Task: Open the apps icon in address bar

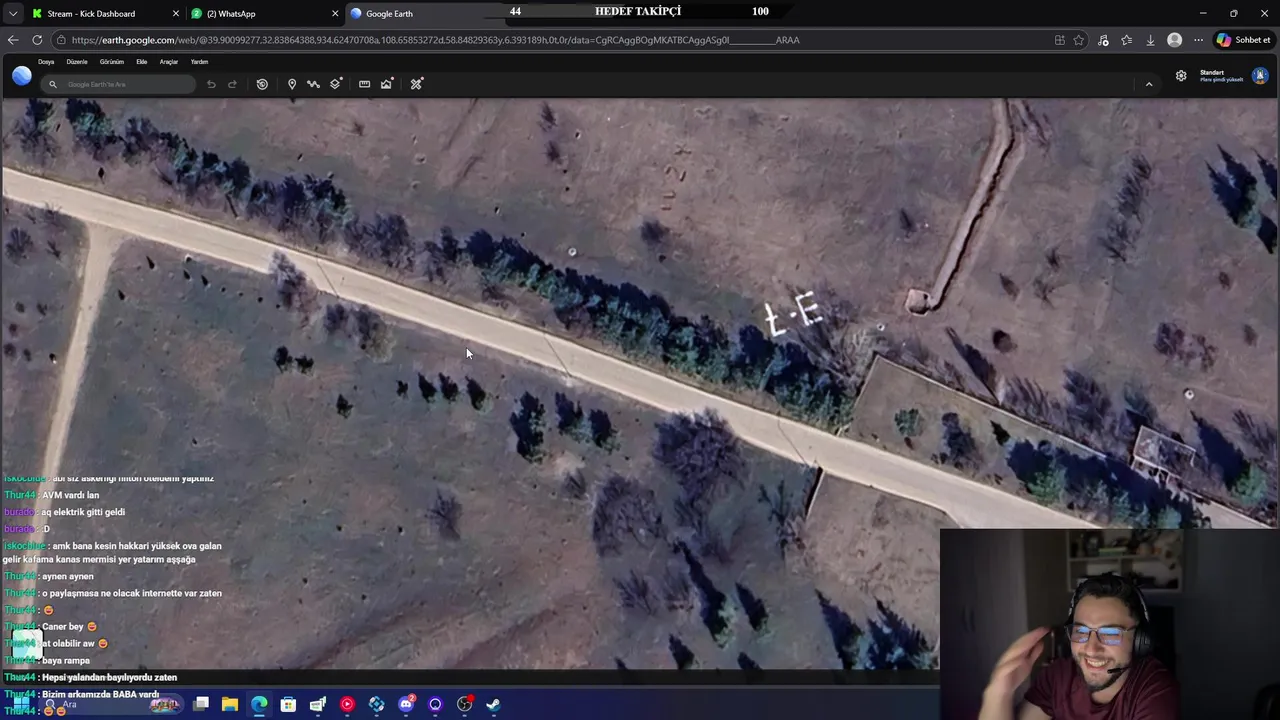Action: [1059, 40]
